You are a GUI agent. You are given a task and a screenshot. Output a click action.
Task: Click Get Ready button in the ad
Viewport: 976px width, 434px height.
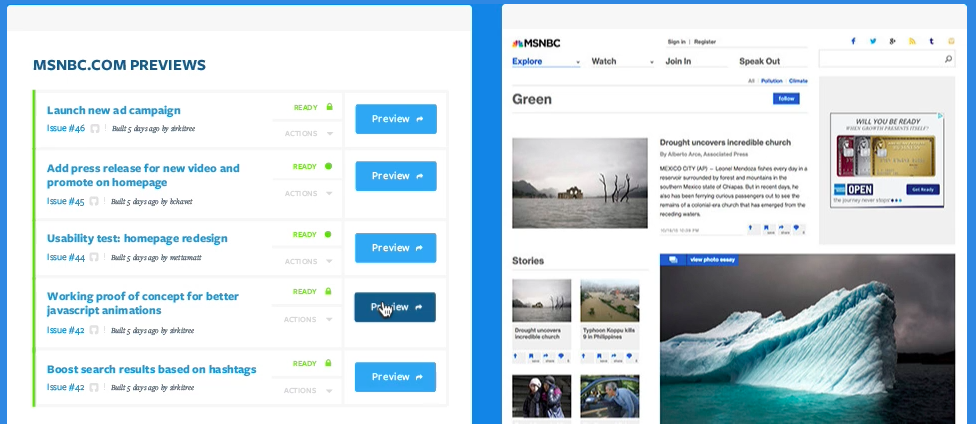pos(922,189)
